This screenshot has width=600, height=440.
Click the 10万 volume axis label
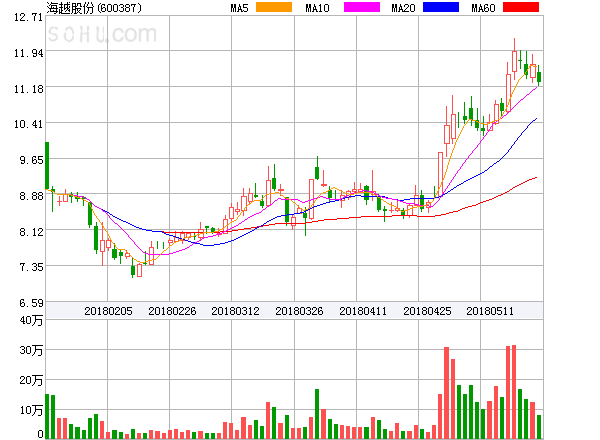(x=31, y=410)
